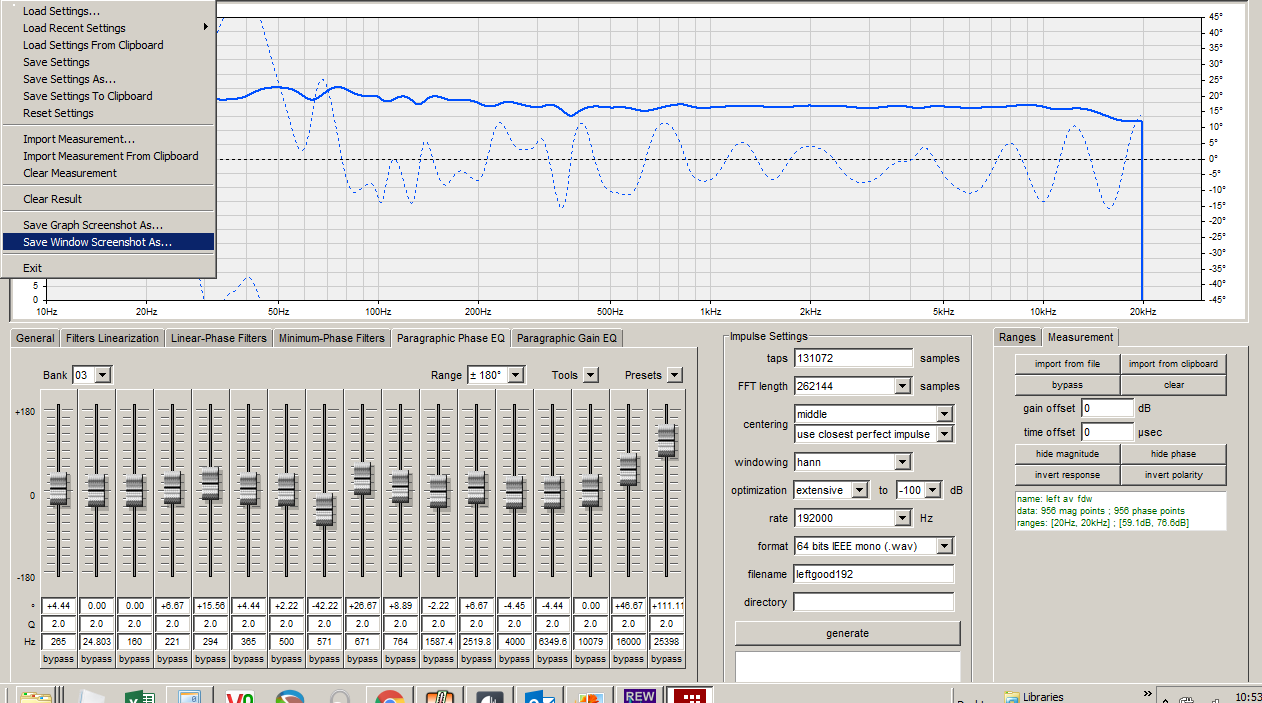Open Excel from the taskbar
Image resolution: width=1262 pixels, height=703 pixels.
(138, 696)
